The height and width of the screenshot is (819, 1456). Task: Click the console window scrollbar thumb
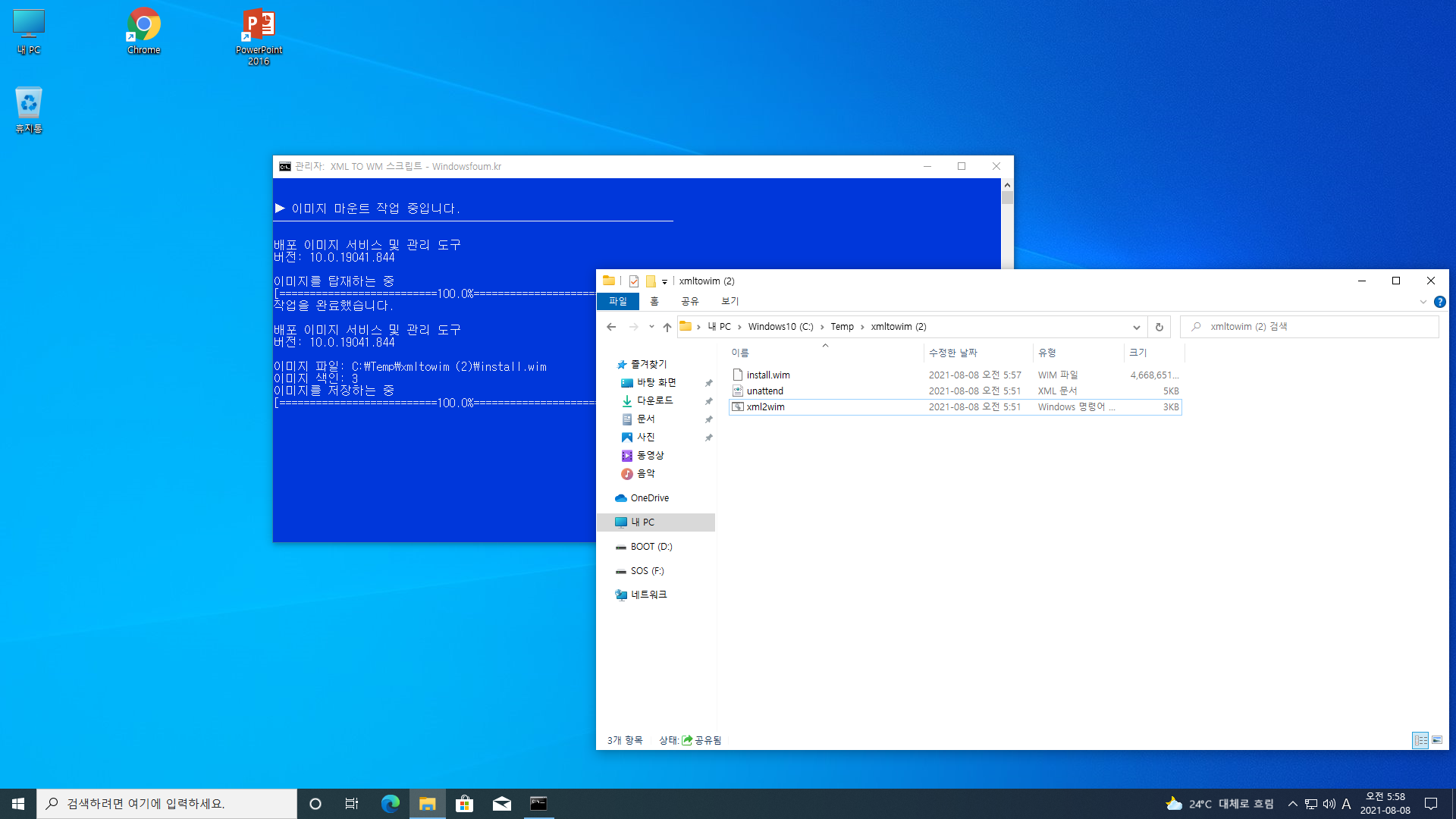1007,197
